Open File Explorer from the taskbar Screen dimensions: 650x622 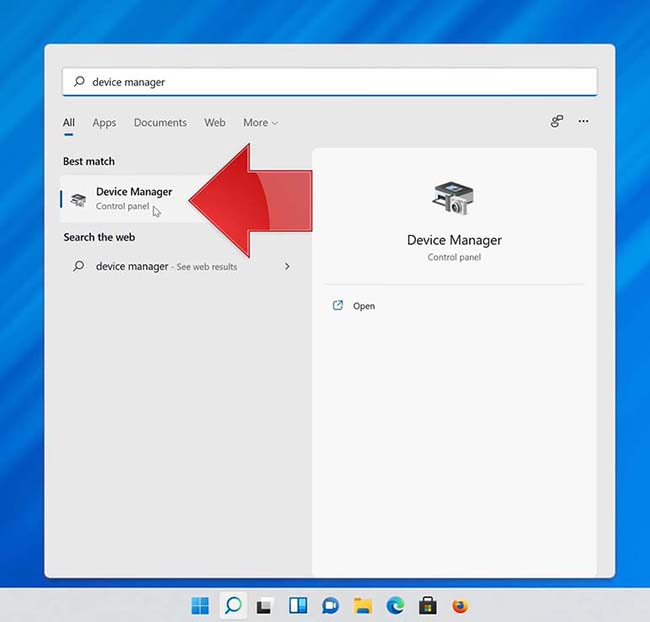pyautogui.click(x=363, y=606)
